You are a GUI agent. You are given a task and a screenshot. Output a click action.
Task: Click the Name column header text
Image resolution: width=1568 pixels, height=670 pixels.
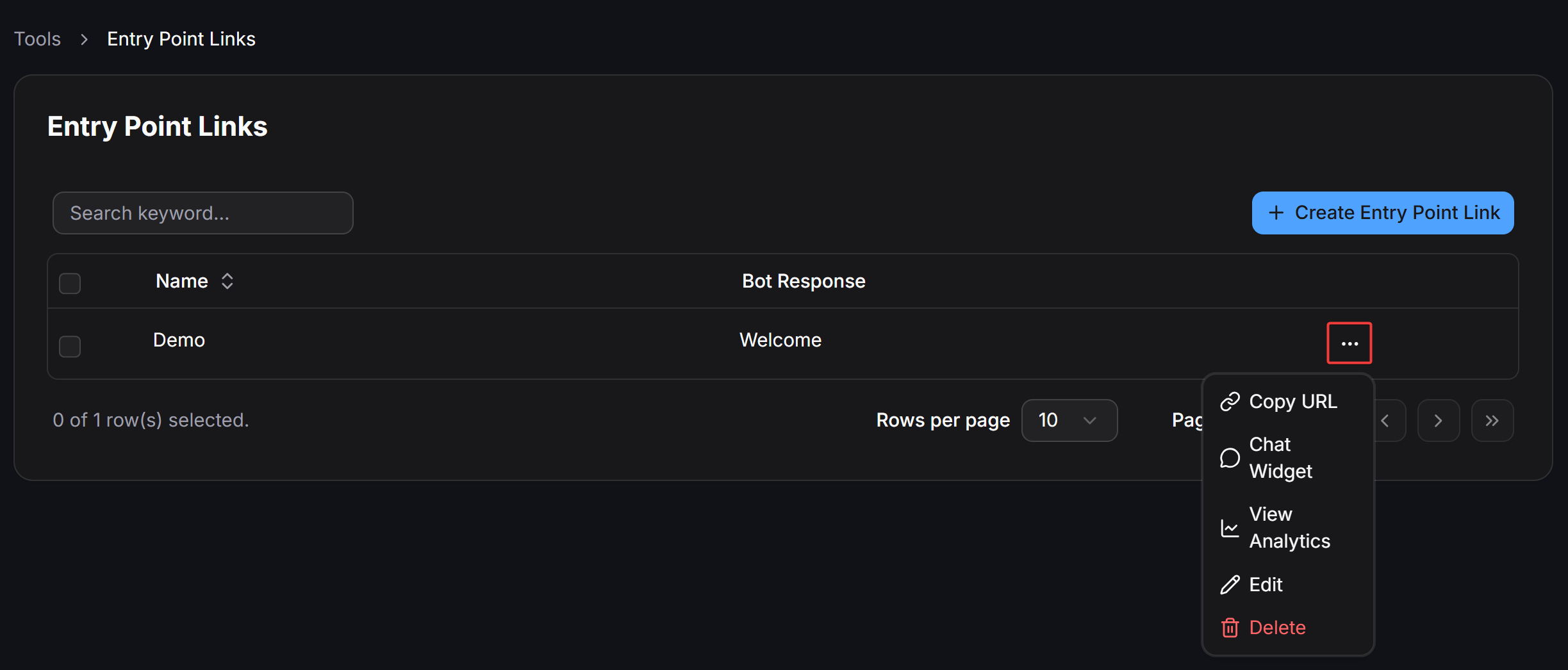coord(182,281)
